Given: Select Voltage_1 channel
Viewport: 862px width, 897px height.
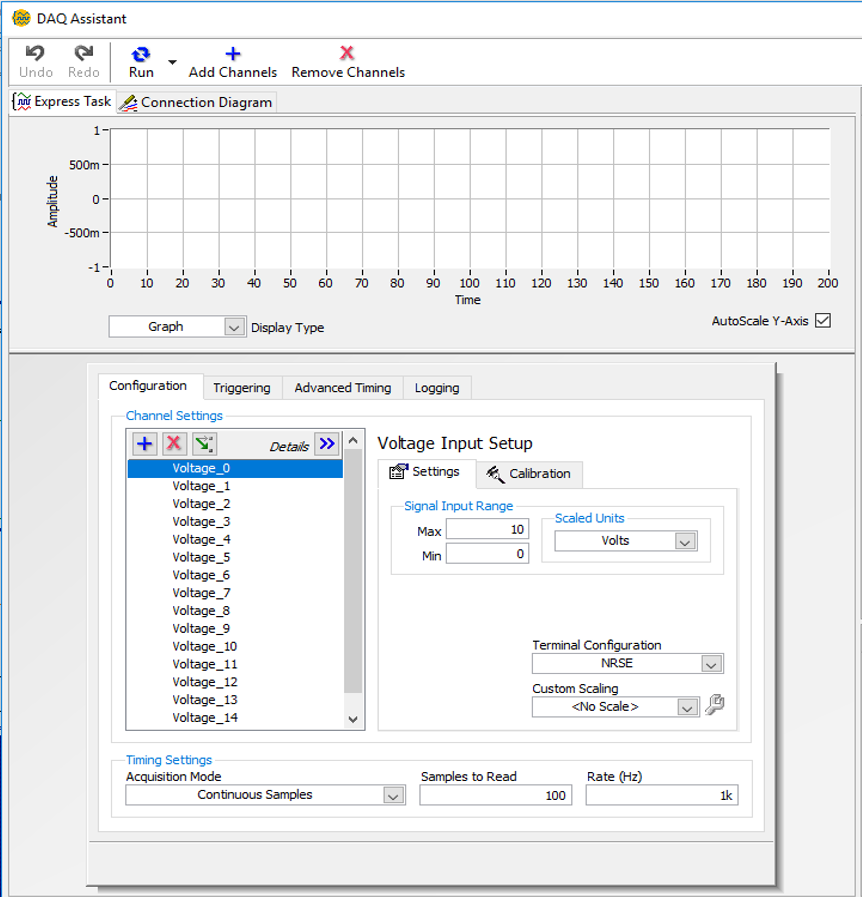Looking at the screenshot, I should [235, 486].
